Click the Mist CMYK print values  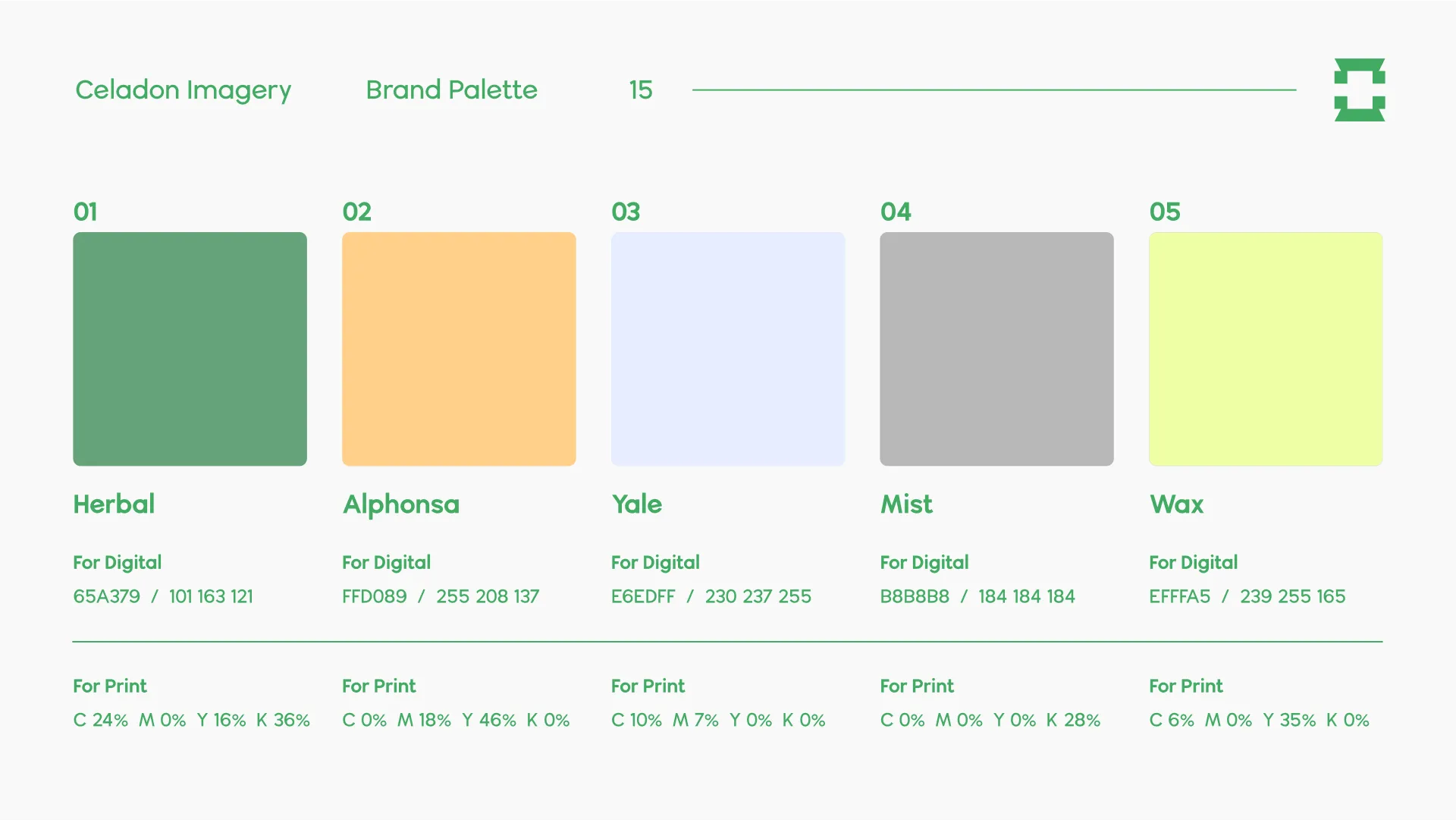(990, 720)
